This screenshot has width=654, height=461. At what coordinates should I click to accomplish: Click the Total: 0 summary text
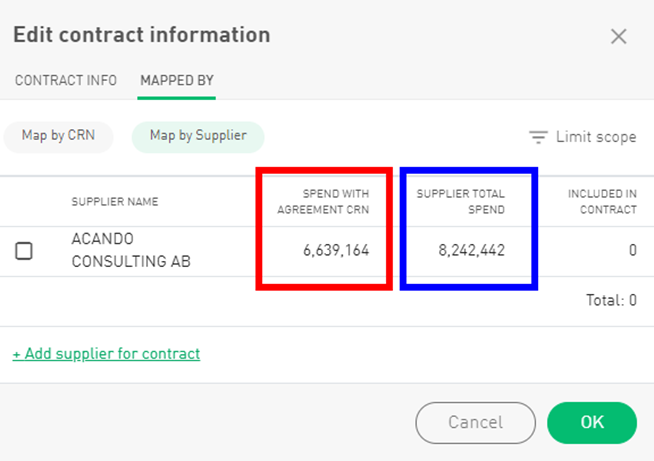coord(612,299)
